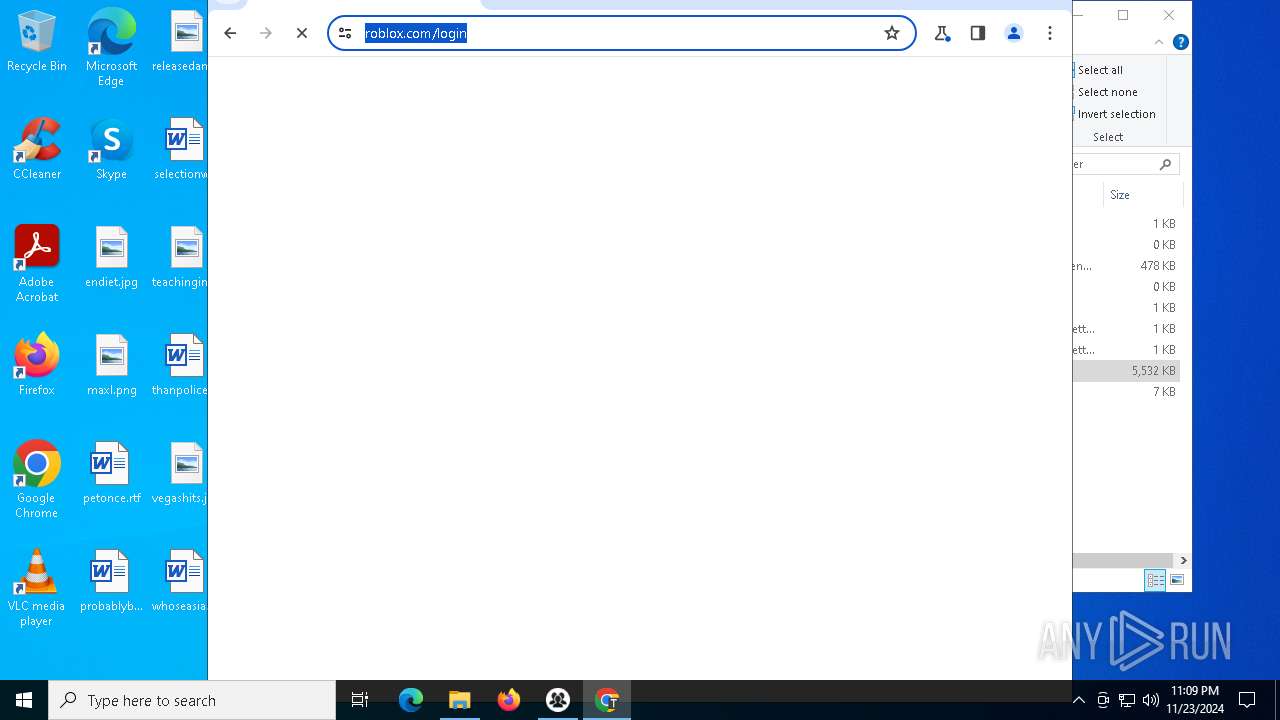Viewport: 1280px width, 720px height.
Task: Select Microsoft Edge desktop shortcut
Action: coord(111,48)
